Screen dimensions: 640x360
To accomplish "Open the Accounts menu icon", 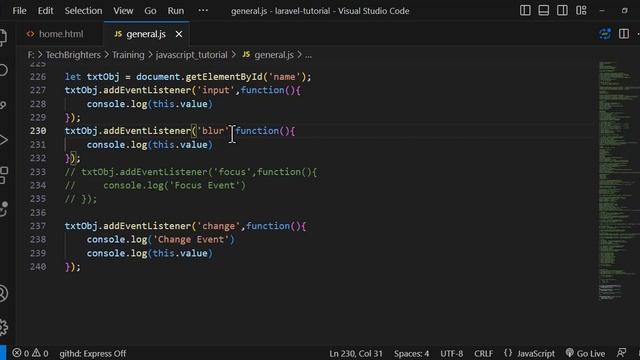I will point(3,293).
